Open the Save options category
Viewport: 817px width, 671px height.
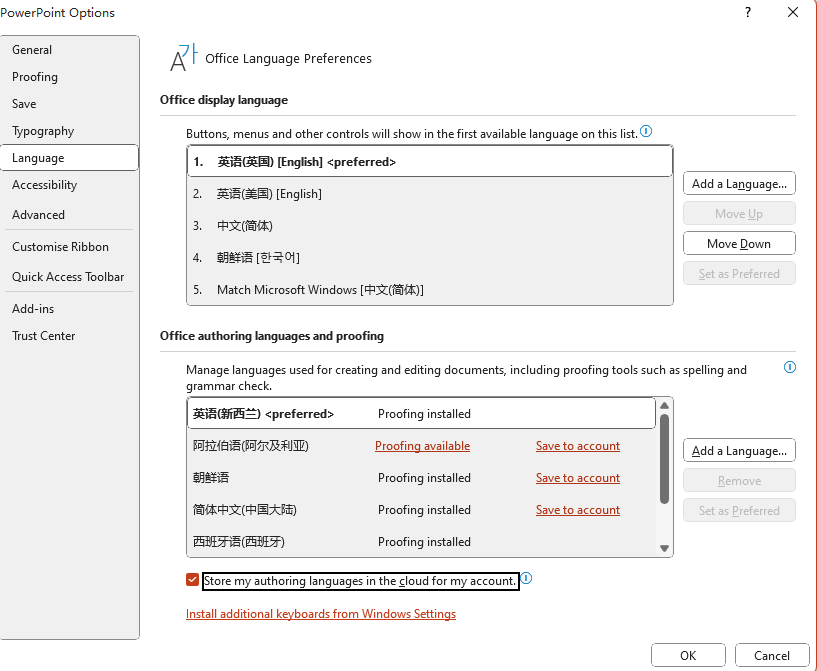[69, 104]
